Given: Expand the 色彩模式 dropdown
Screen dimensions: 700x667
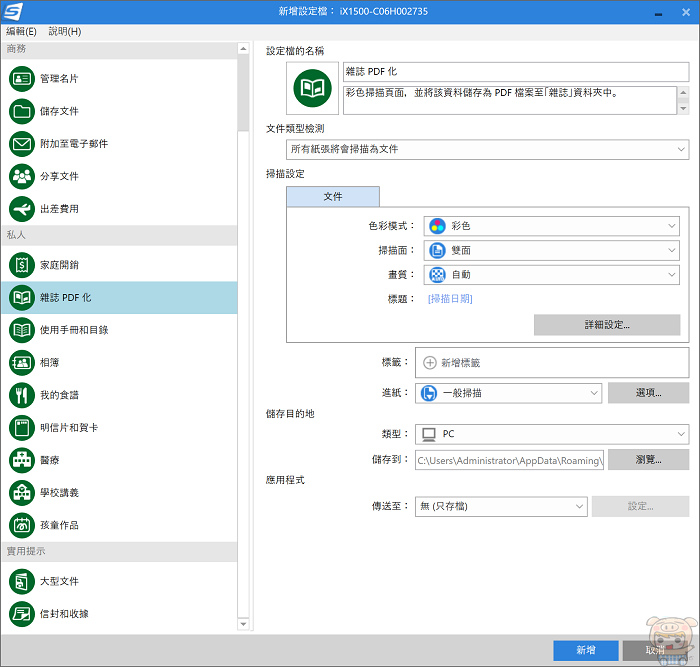Looking at the screenshot, I should (x=551, y=226).
